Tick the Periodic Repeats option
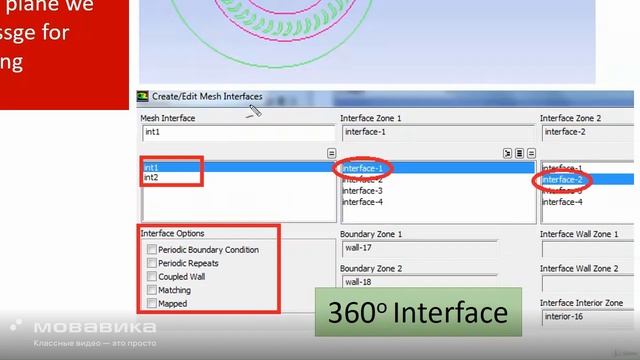 point(151,263)
